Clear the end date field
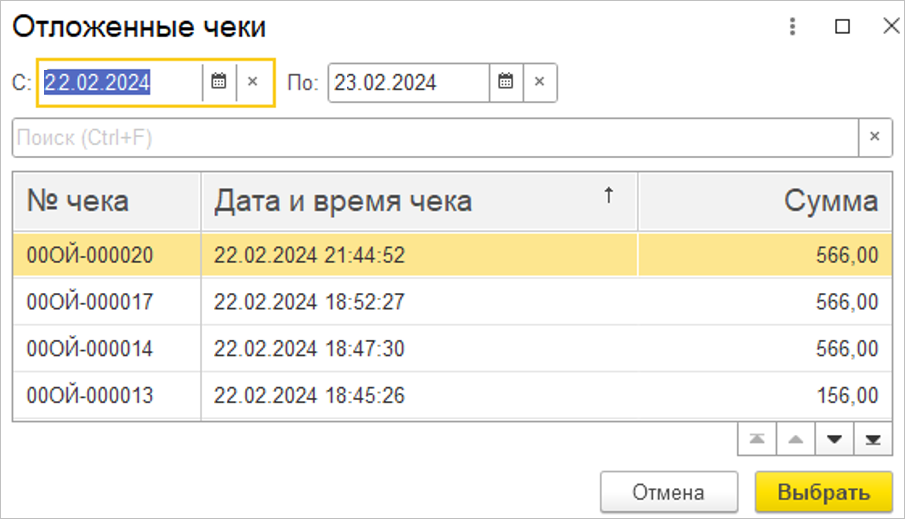Viewport: 905px width, 519px height. click(540, 82)
